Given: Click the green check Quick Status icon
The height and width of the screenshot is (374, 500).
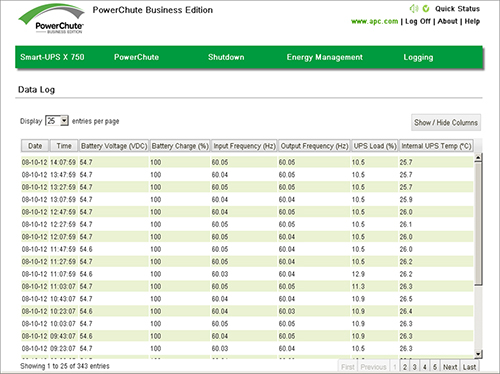Looking at the screenshot, I should [x=426, y=9].
